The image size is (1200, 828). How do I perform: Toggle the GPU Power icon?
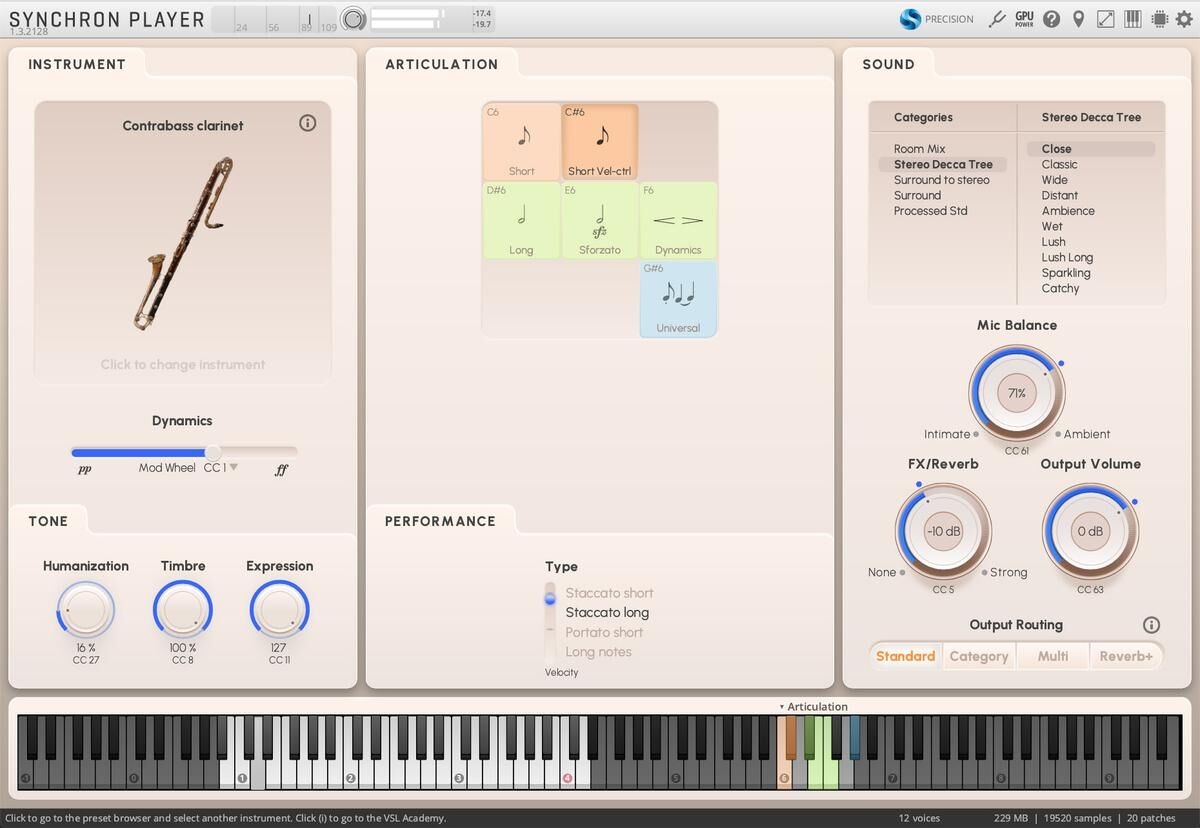pyautogui.click(x=1024, y=19)
